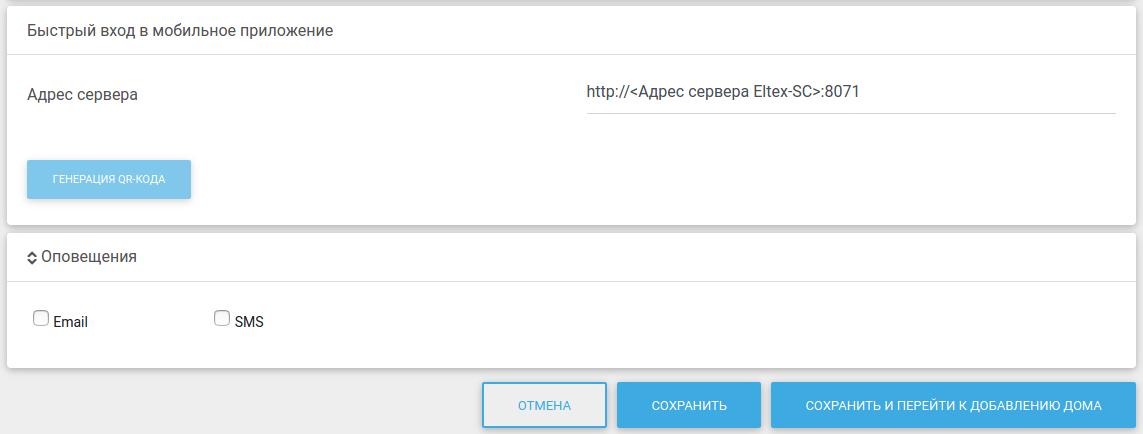The width and height of the screenshot is (1143, 434).
Task: Click the SMS label text
Action: [x=249, y=322]
